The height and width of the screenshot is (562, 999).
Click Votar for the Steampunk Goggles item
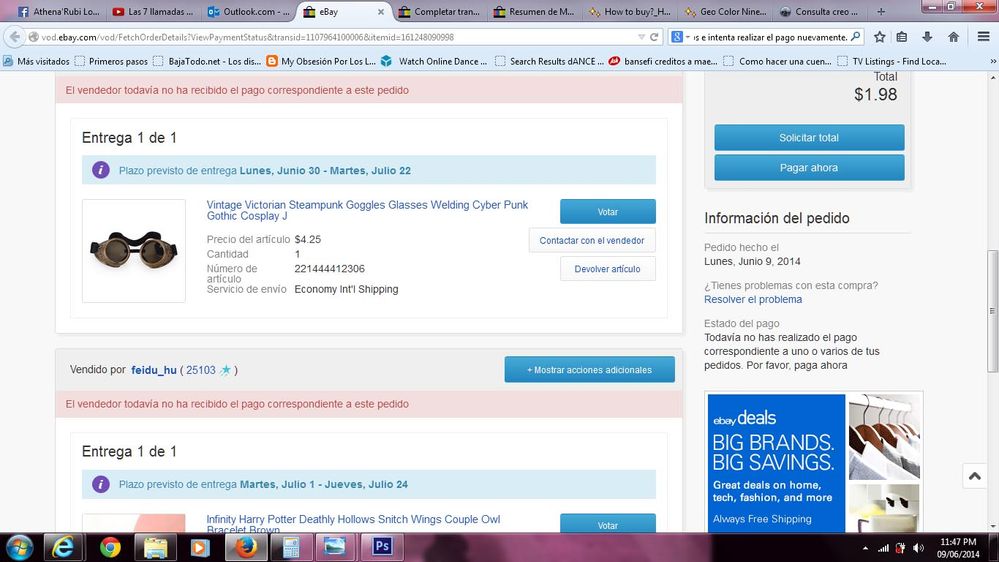pos(607,212)
